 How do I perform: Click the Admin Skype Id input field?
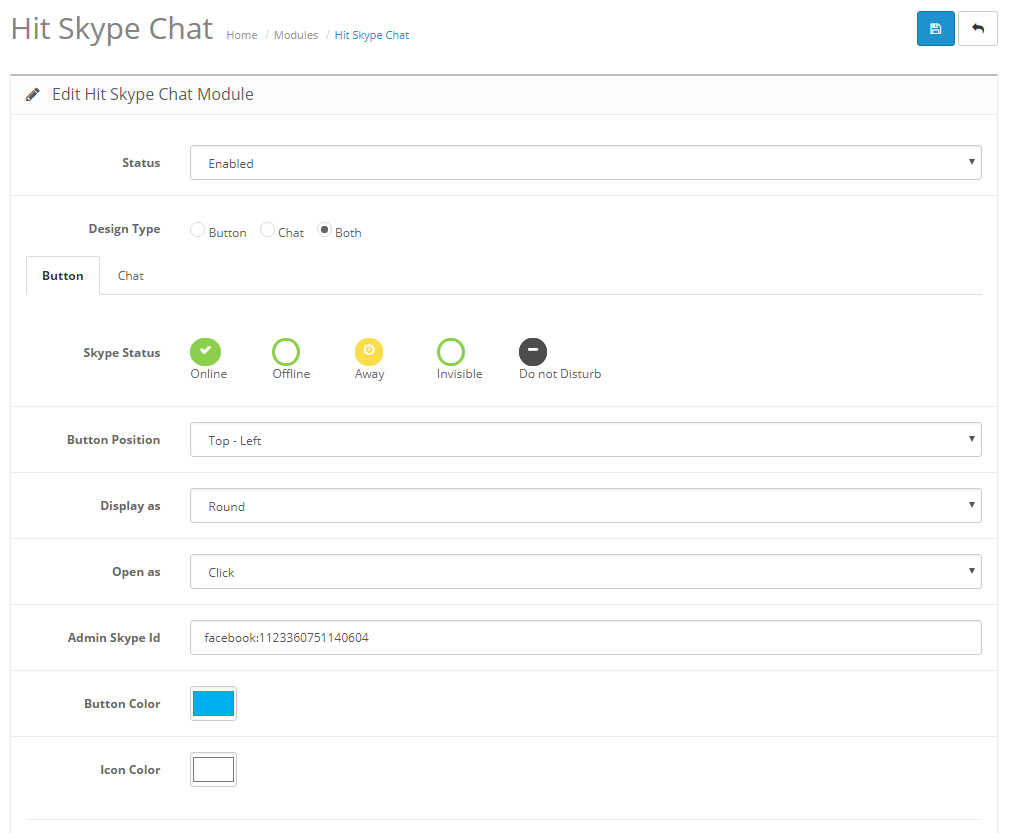[585, 637]
